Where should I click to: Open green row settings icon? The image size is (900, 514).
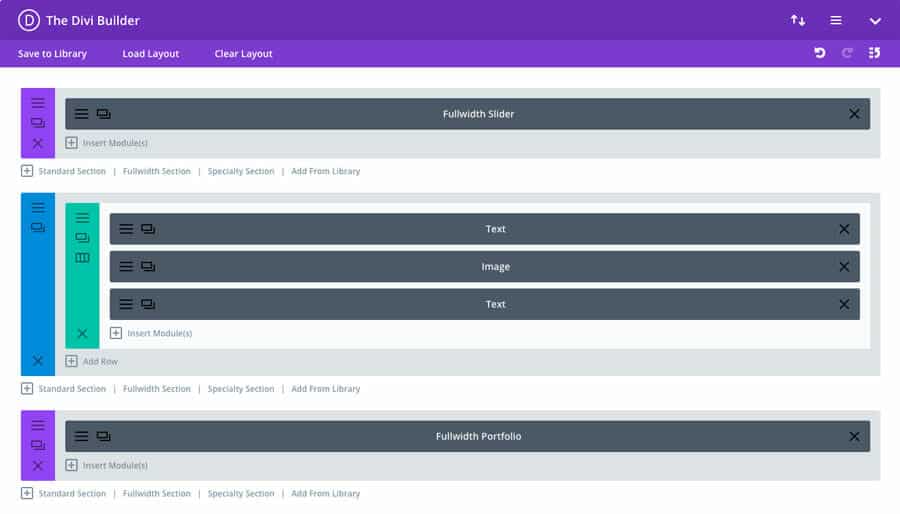click(82, 218)
